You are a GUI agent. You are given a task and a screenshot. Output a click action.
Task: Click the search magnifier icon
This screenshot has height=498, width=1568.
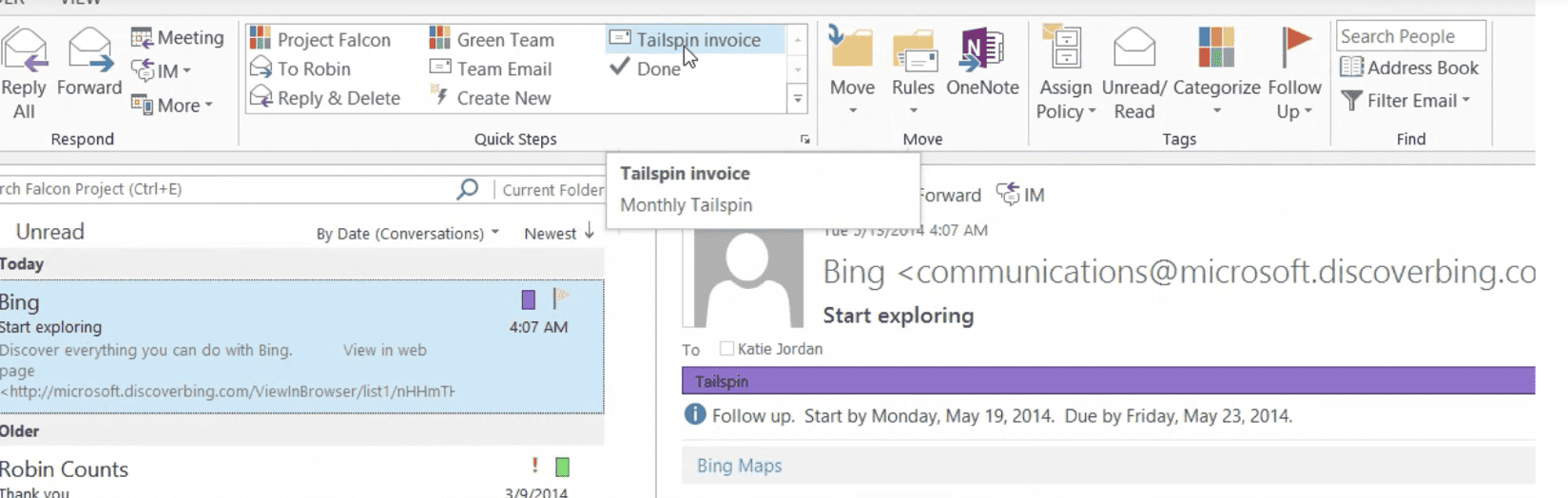tap(467, 189)
